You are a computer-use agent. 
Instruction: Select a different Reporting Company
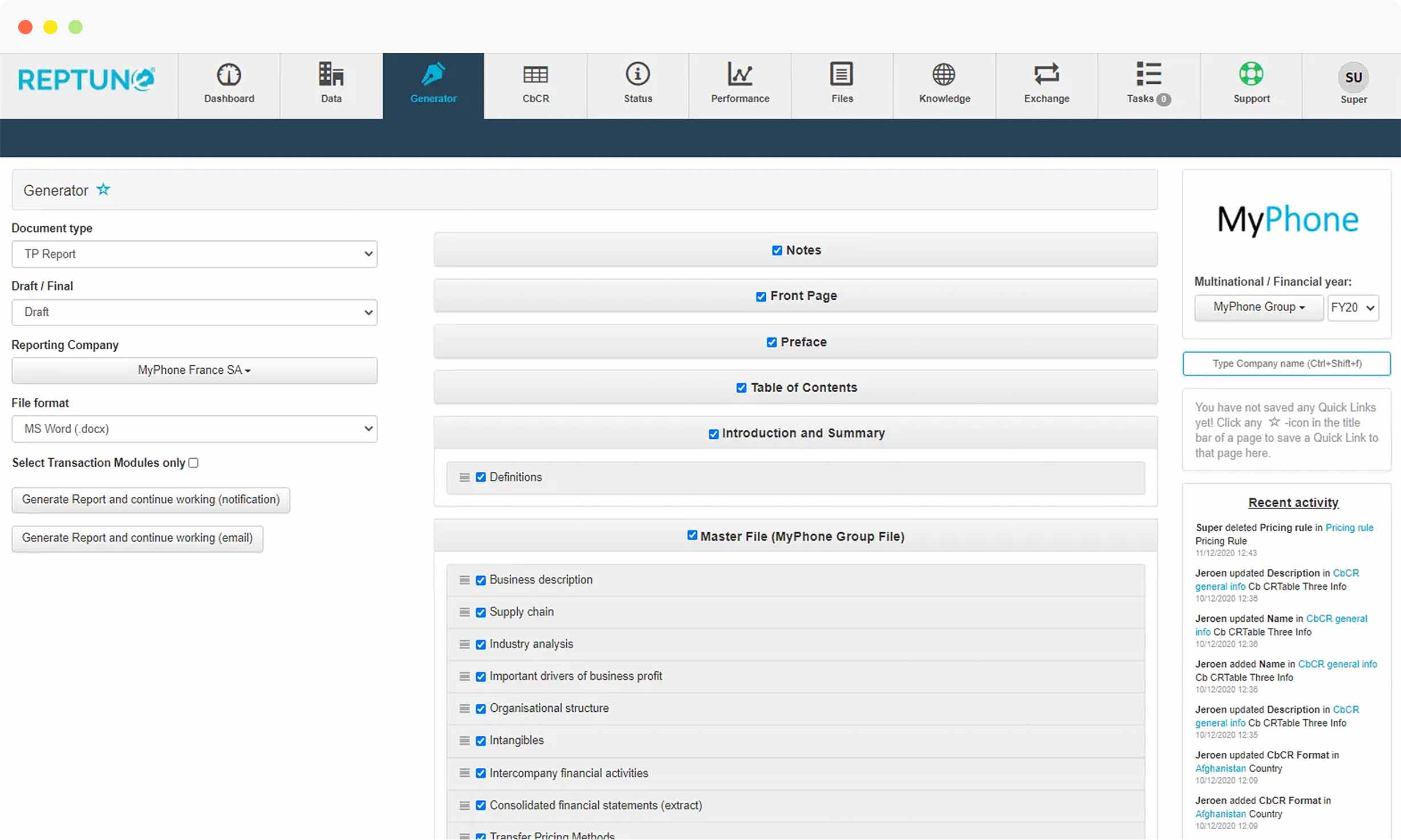pyautogui.click(x=194, y=370)
